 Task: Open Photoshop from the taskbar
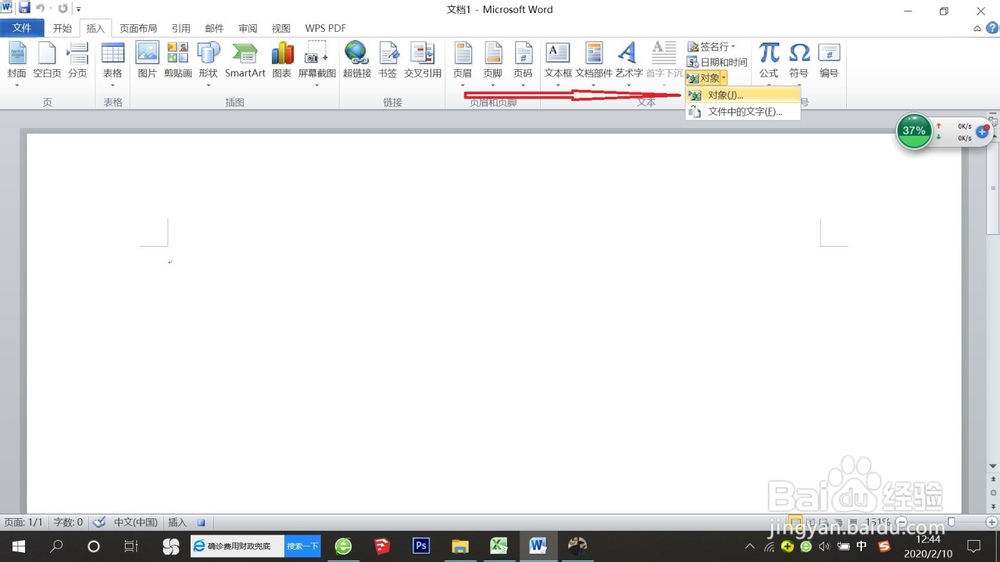click(x=421, y=546)
